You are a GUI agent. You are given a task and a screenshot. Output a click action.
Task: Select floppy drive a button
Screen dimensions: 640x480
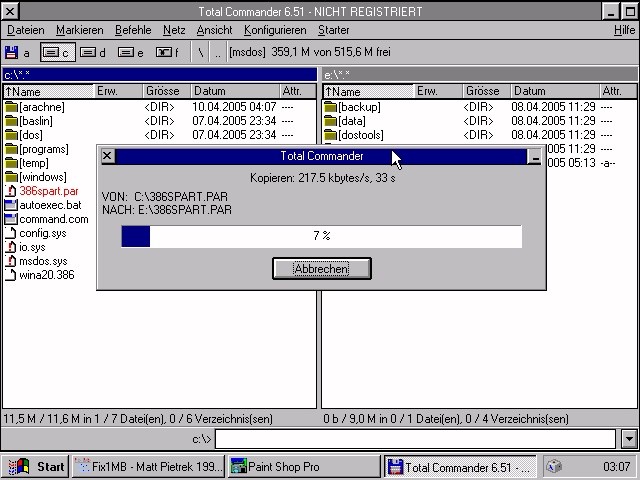(x=17, y=53)
